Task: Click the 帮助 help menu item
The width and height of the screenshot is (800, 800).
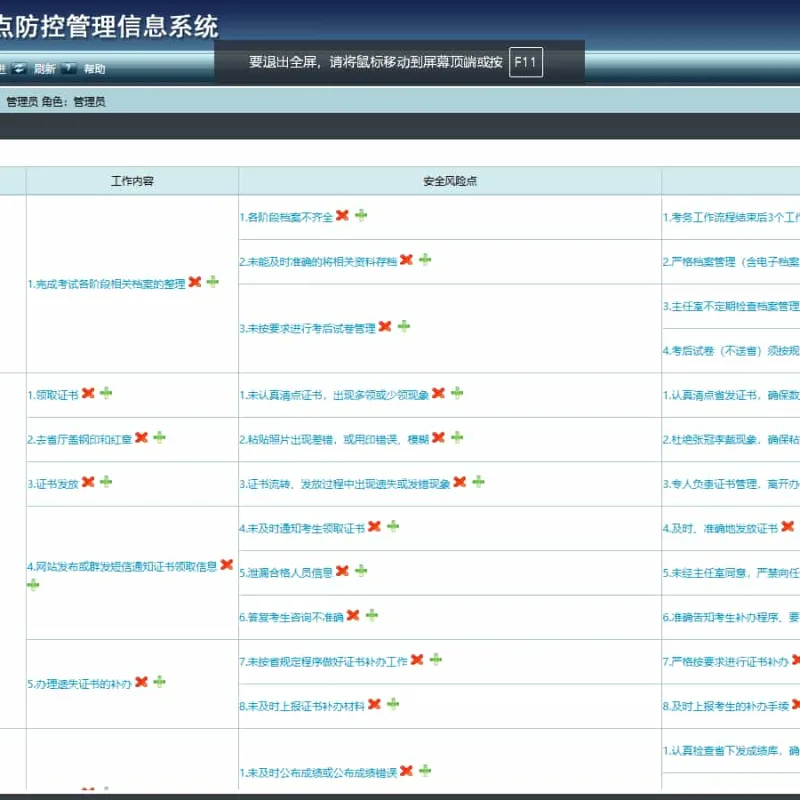Action: [94, 69]
